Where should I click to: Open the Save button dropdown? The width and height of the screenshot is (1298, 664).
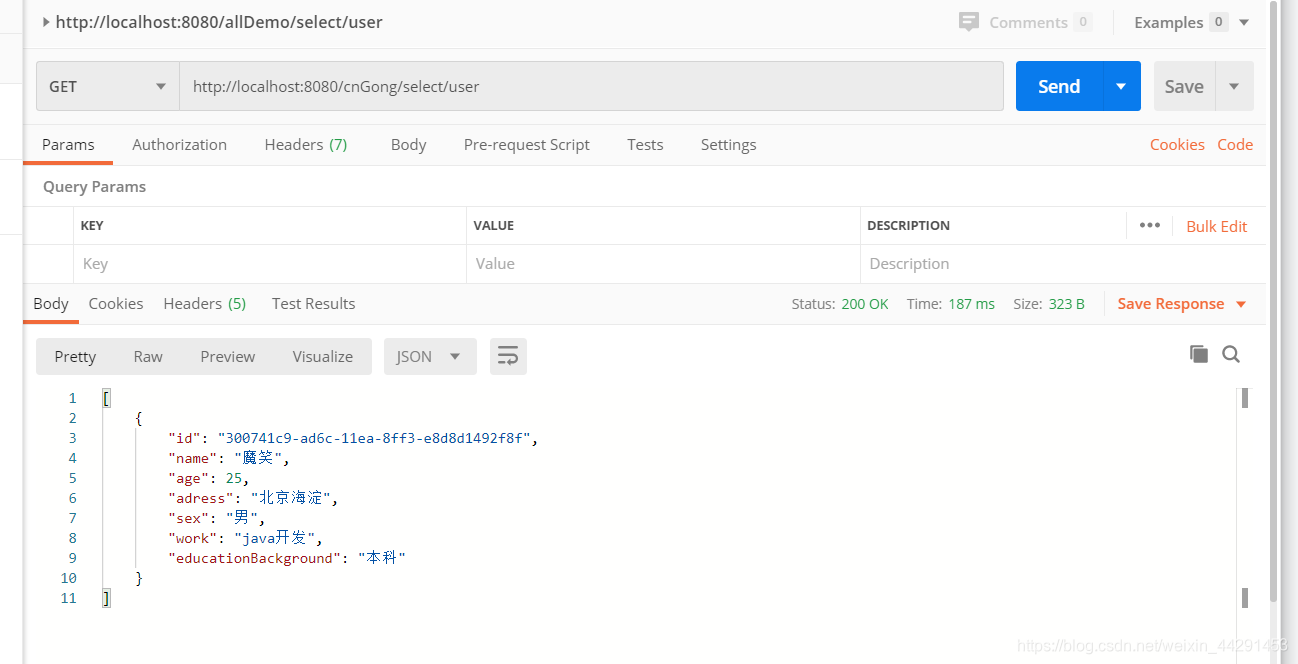[x=1234, y=86]
